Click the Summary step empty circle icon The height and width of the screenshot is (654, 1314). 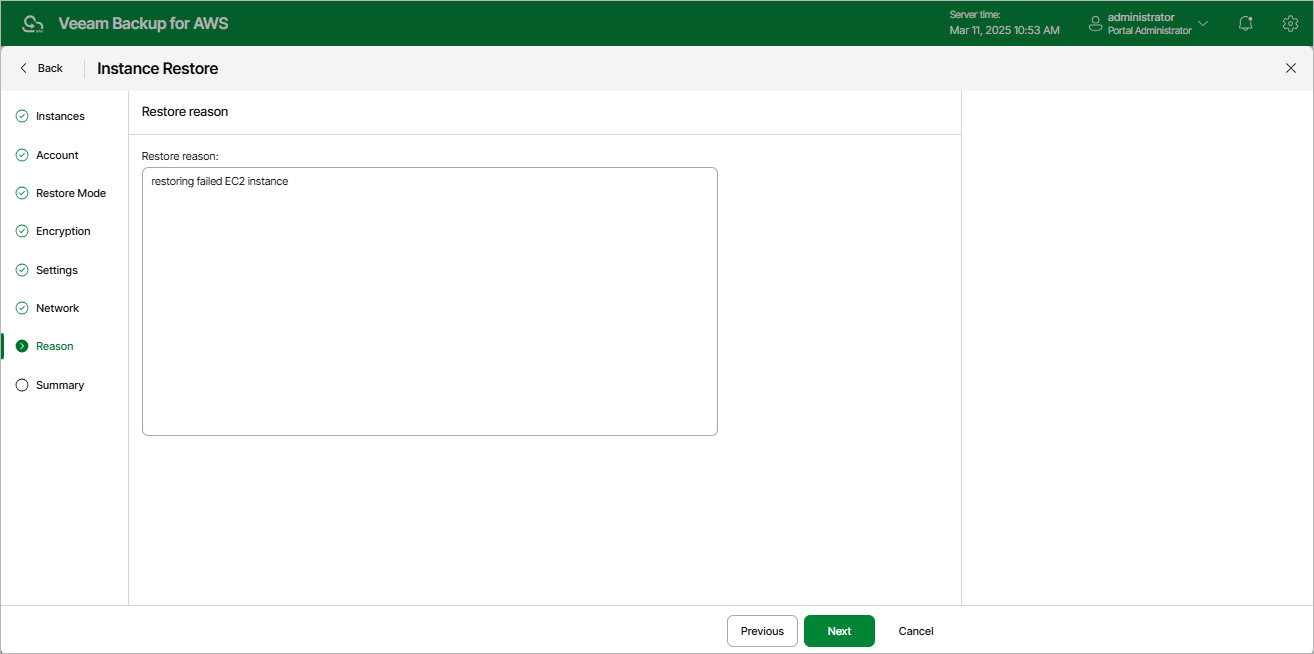click(22, 385)
